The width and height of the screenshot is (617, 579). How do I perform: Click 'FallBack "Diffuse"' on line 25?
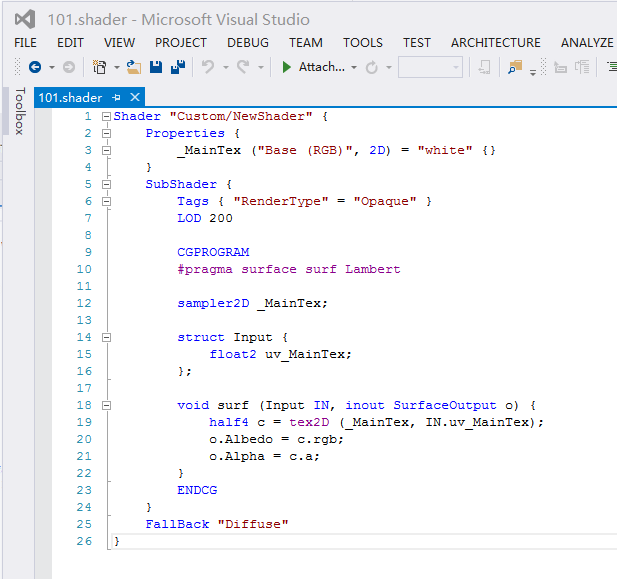[x=217, y=524]
